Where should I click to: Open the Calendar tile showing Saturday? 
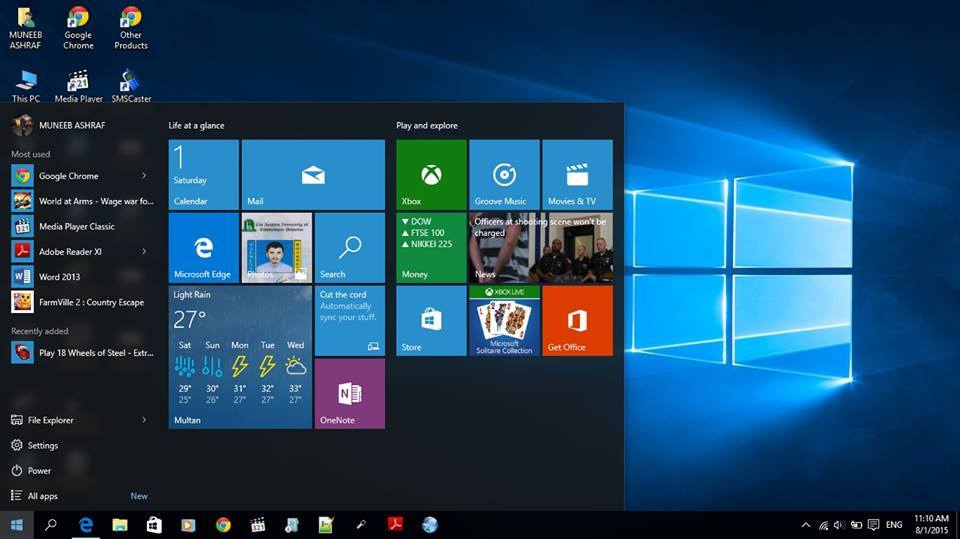[x=203, y=175]
